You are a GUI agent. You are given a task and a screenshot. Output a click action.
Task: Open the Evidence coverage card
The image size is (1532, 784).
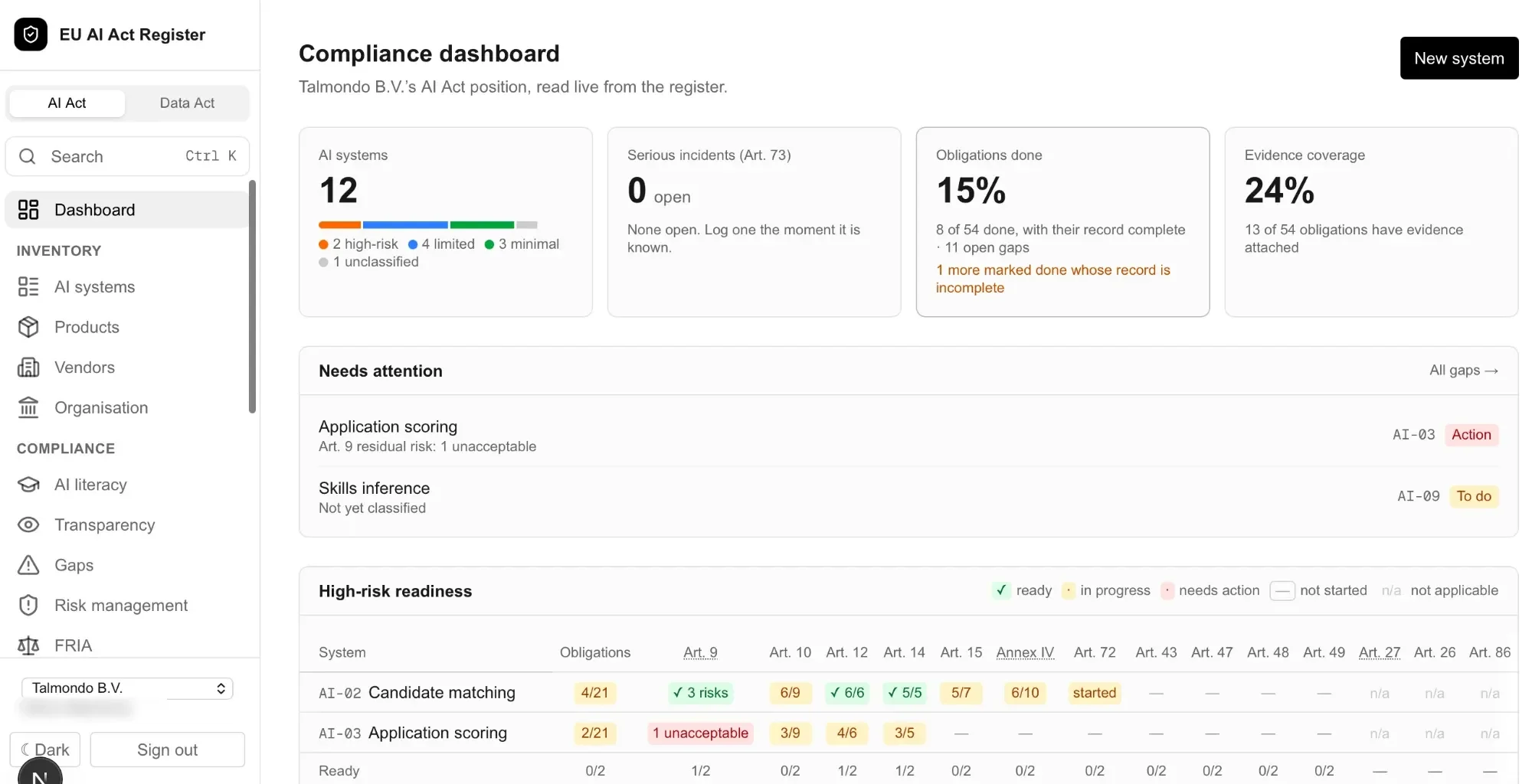click(1371, 222)
